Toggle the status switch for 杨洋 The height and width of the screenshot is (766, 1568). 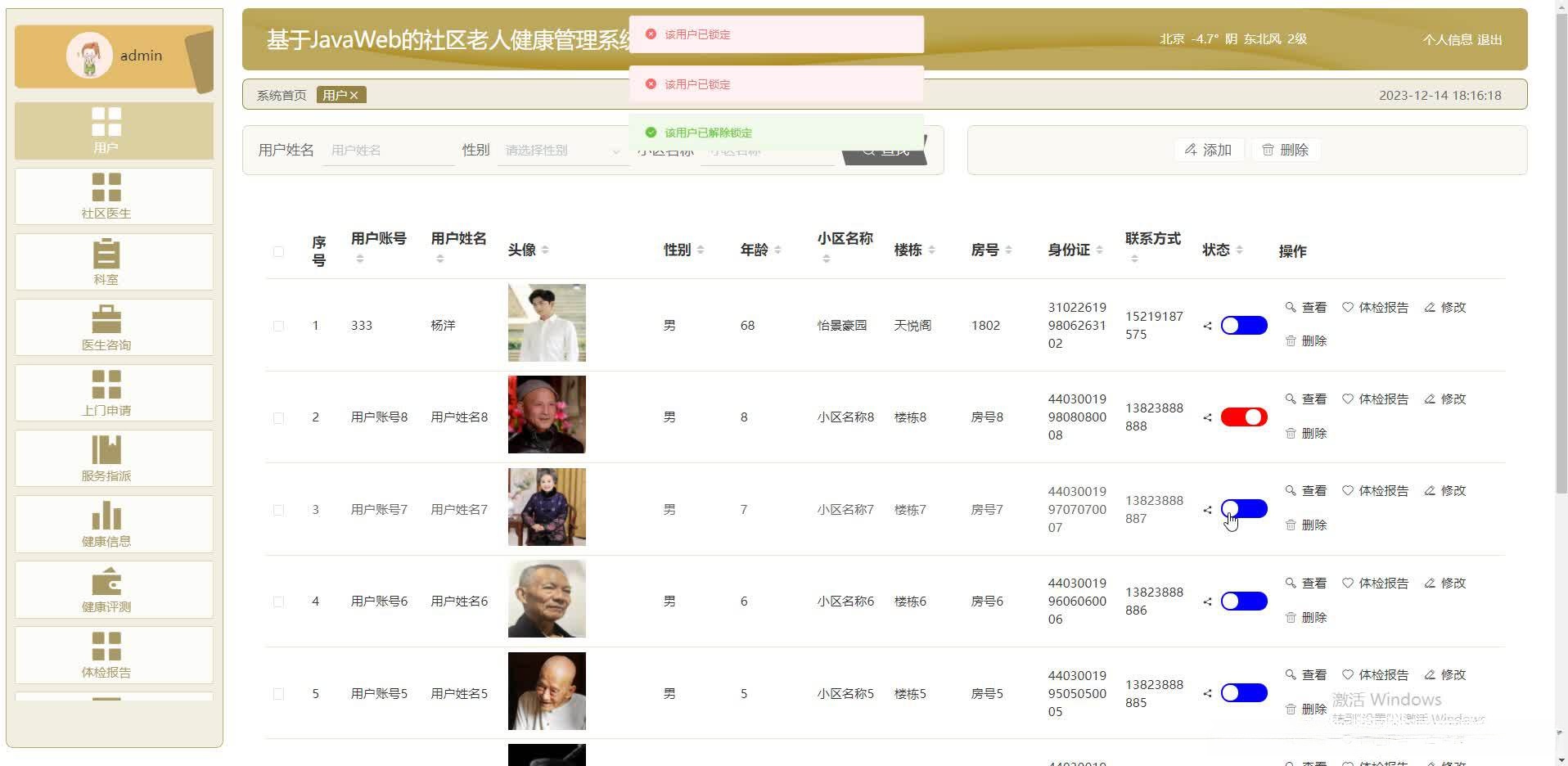point(1243,325)
